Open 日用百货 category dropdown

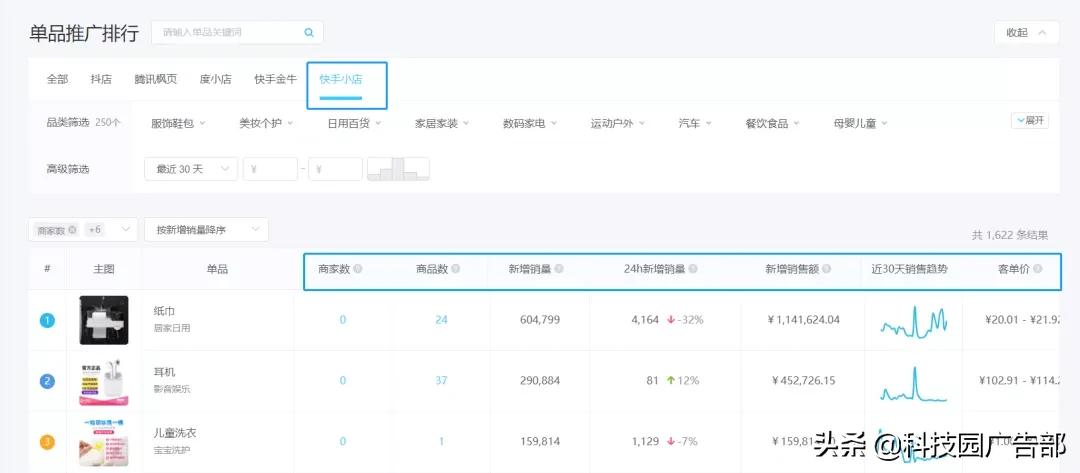354,123
